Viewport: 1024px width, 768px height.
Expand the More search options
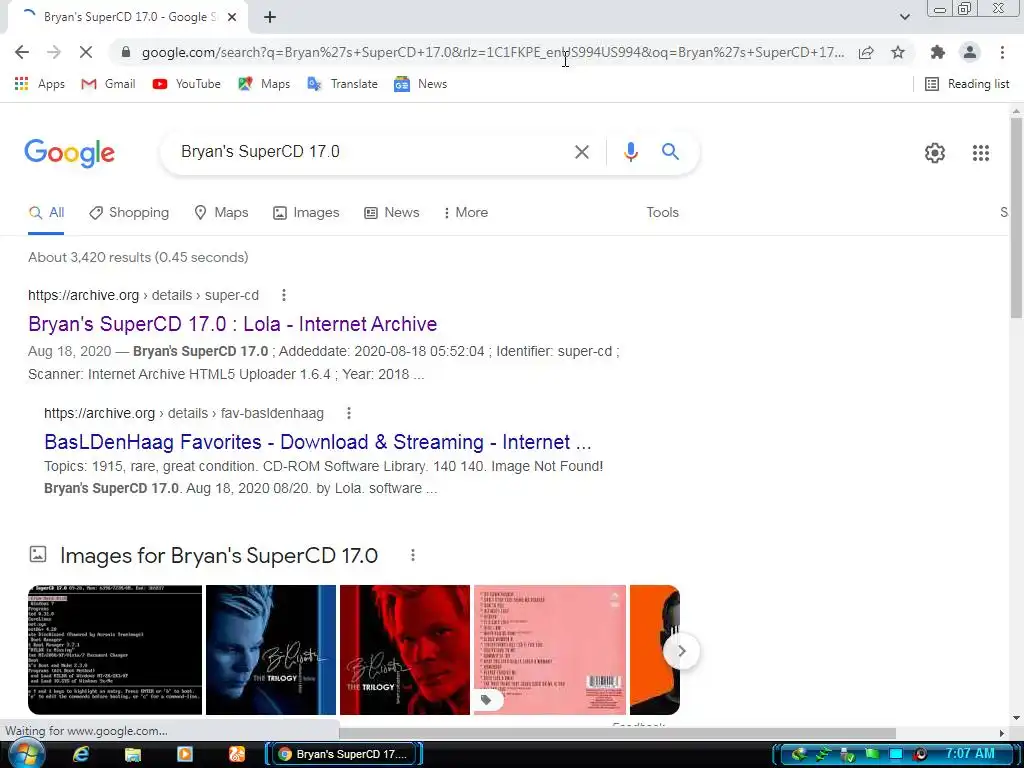pyautogui.click(x=466, y=213)
